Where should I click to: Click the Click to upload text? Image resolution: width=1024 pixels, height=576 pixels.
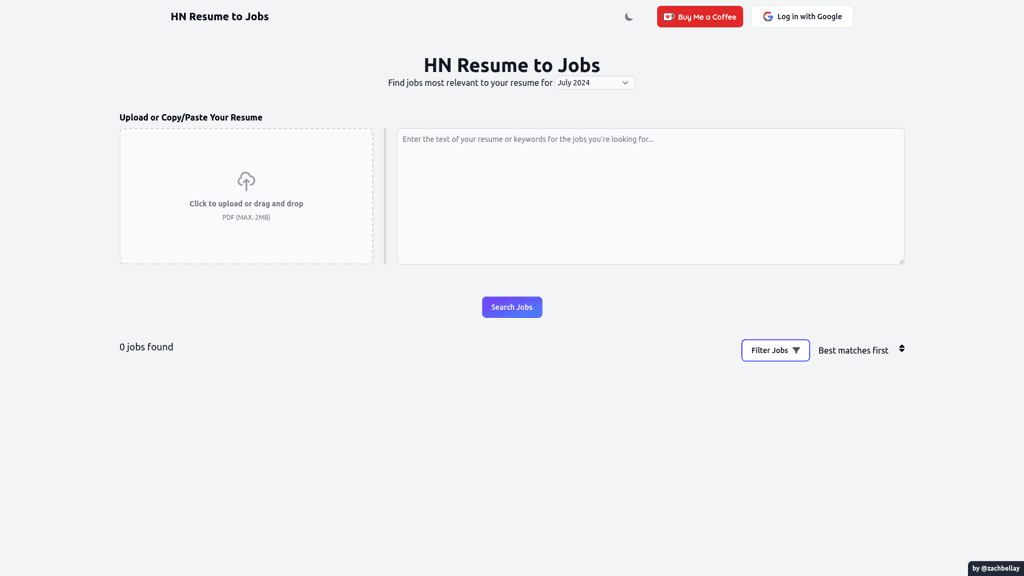click(246, 203)
